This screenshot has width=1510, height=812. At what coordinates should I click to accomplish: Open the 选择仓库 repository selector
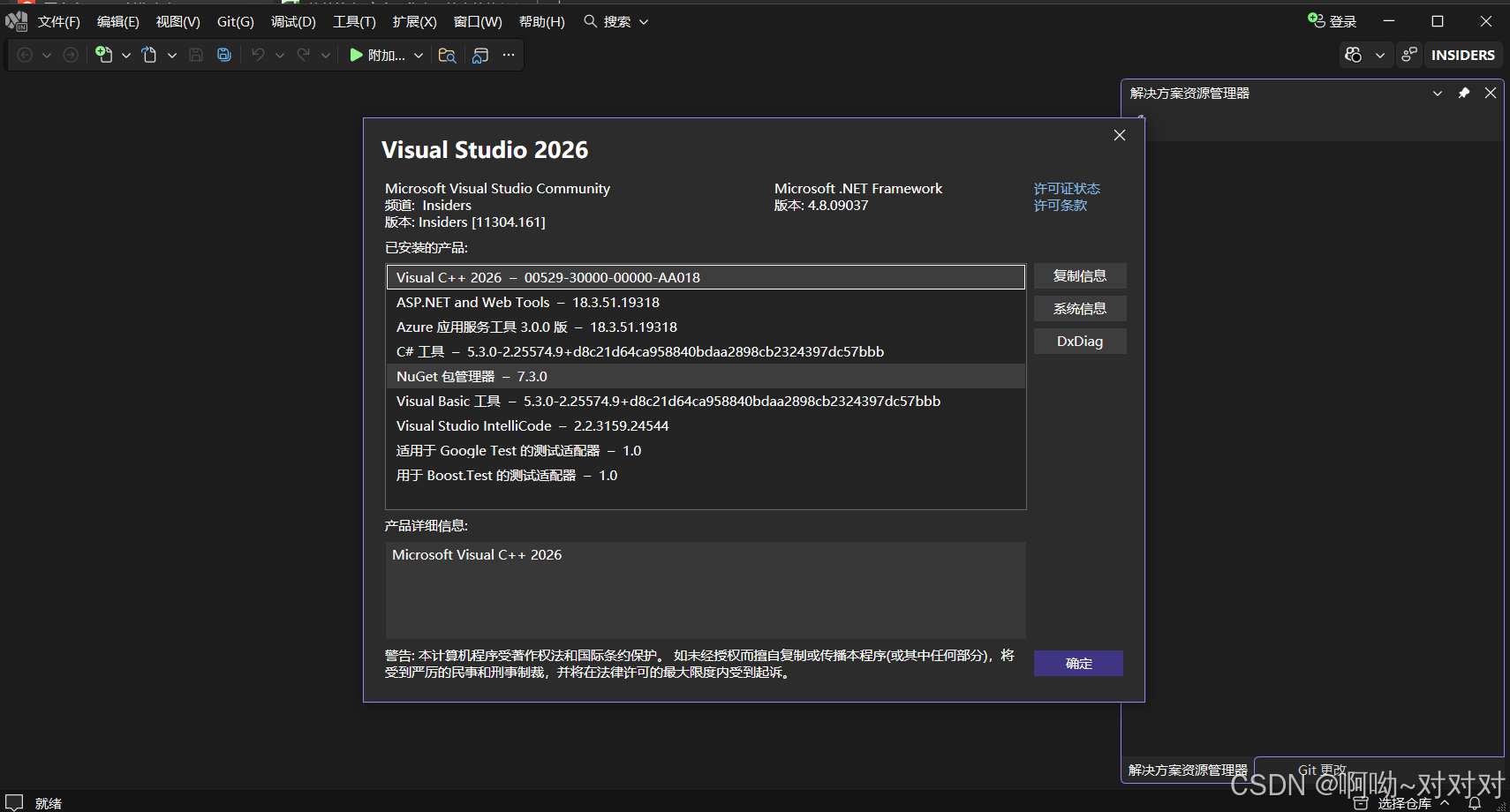(x=1404, y=803)
